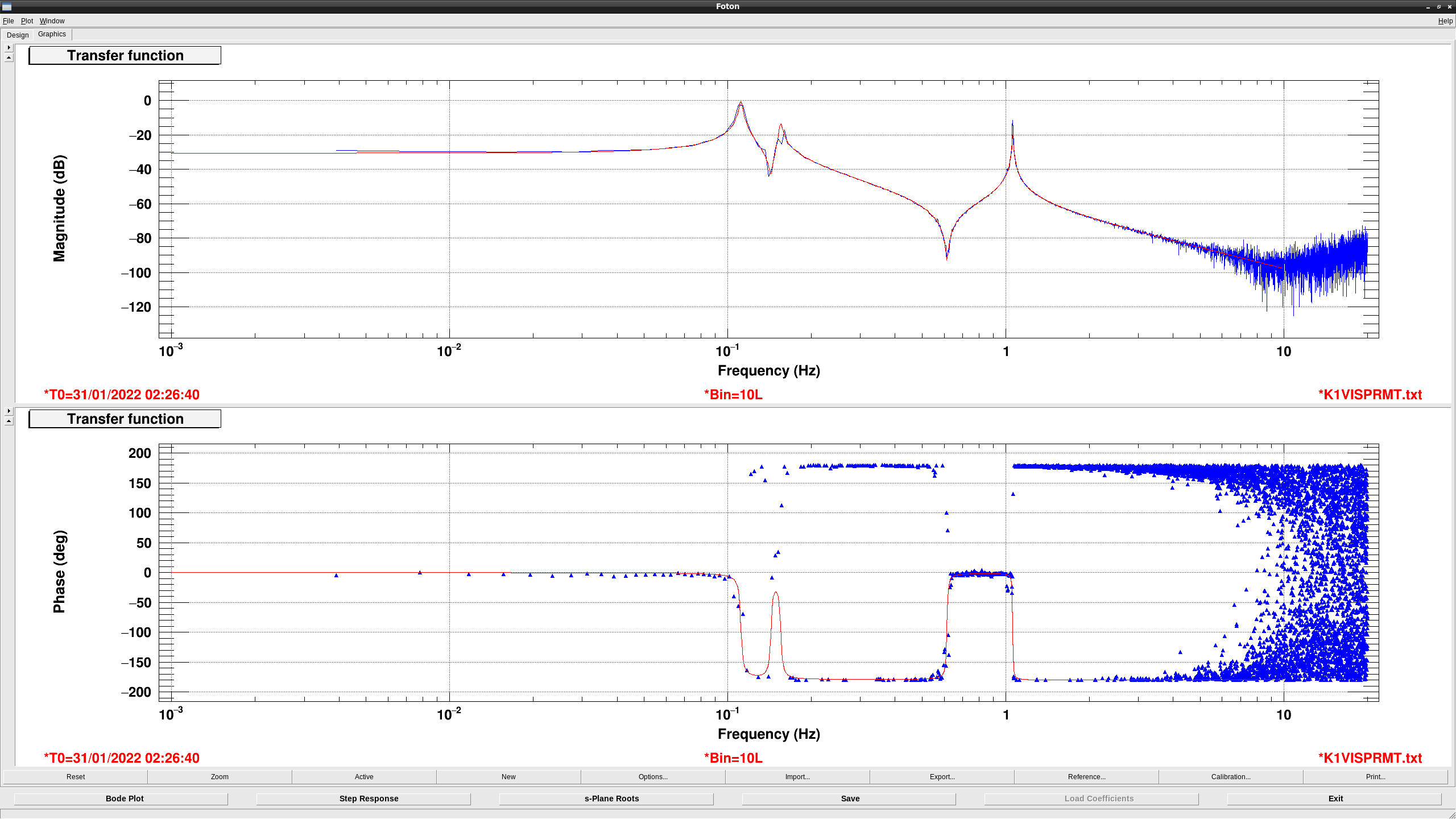
Task: Open the Window menu
Action: coord(52,21)
